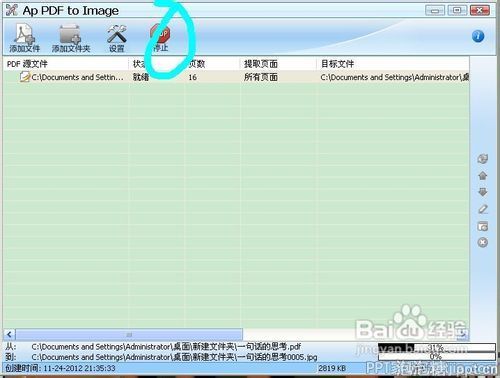Click the page count cell 16
Screen dimensions: 500x378
pyautogui.click(x=192, y=77)
